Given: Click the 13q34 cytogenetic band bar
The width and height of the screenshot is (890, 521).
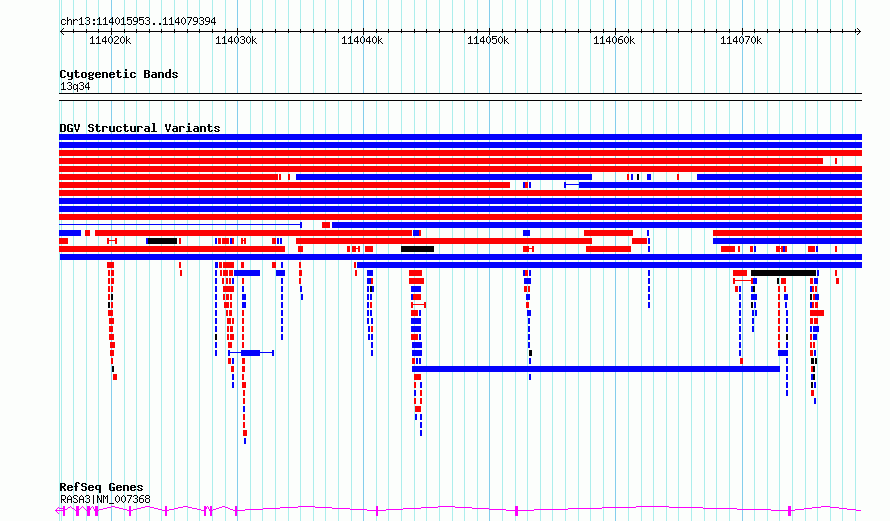Looking at the screenshot, I should pos(460,97).
